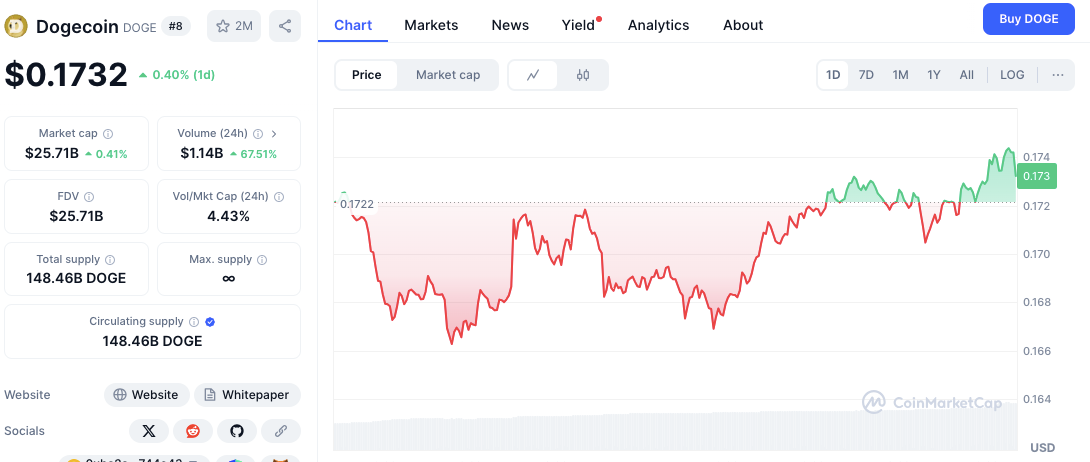Click the 4.43% Vol/Mkt Cap value

coord(229,216)
